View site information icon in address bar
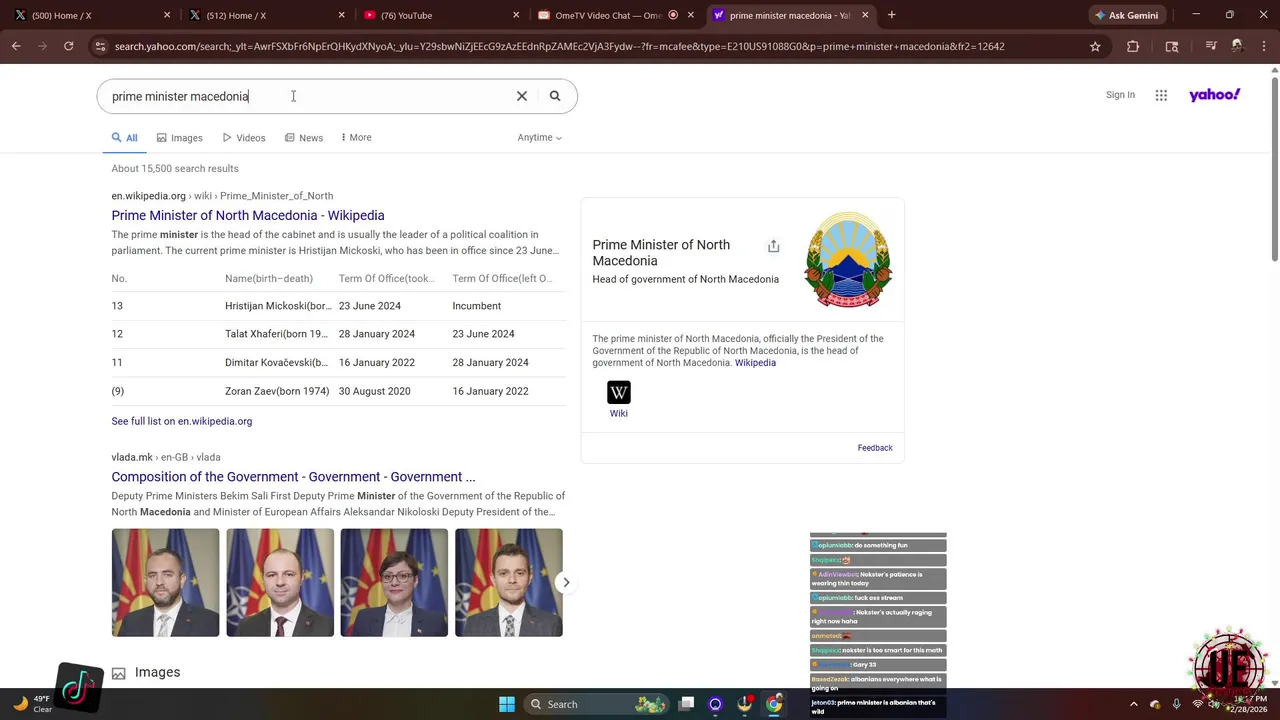Screen dimensions: 1280x720 (x=99, y=46)
